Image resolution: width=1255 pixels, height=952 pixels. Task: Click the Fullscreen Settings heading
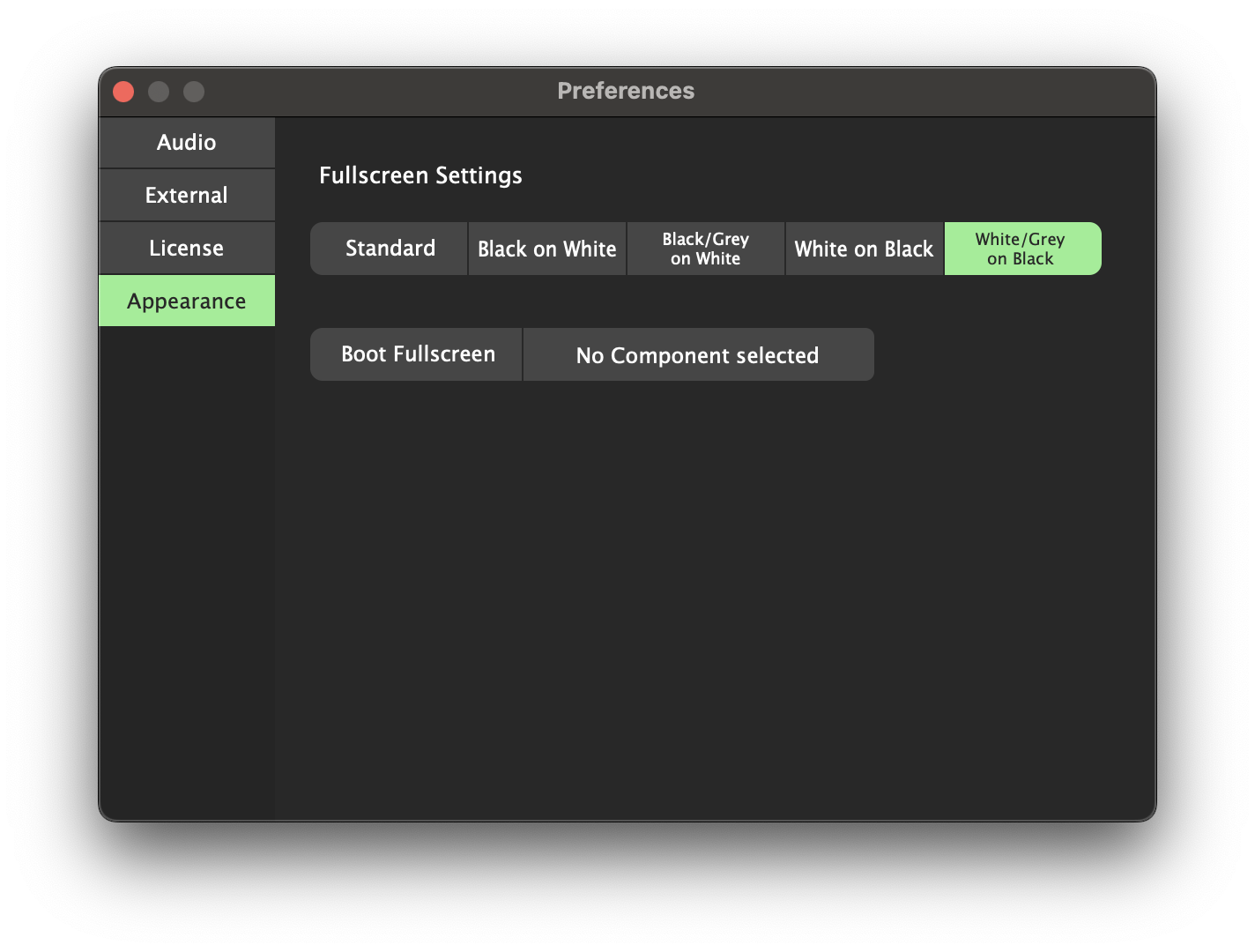pyautogui.click(x=420, y=175)
